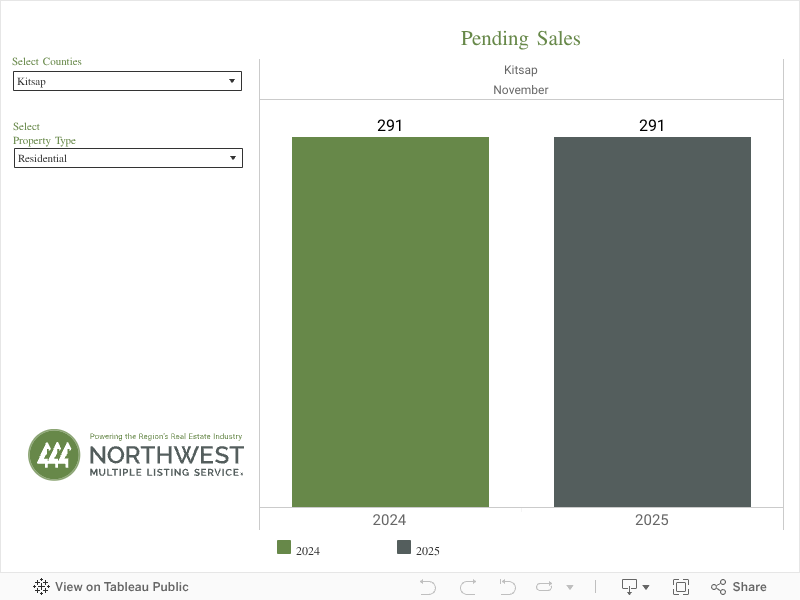This screenshot has width=800, height=600.
Task: Click the Tableau logo icon
Action: pyautogui.click(x=42, y=587)
